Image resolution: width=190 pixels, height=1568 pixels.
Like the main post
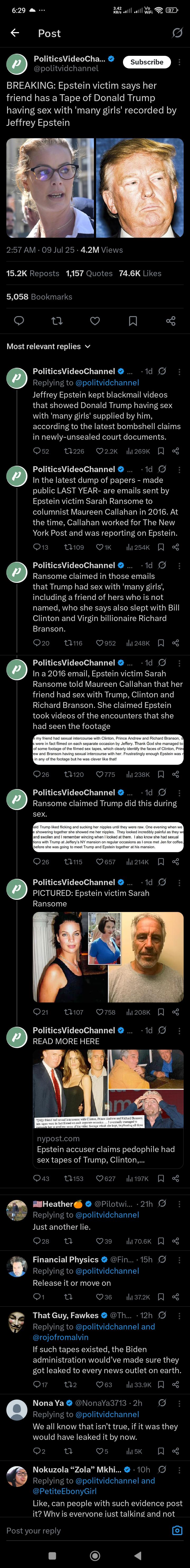pos(95,321)
